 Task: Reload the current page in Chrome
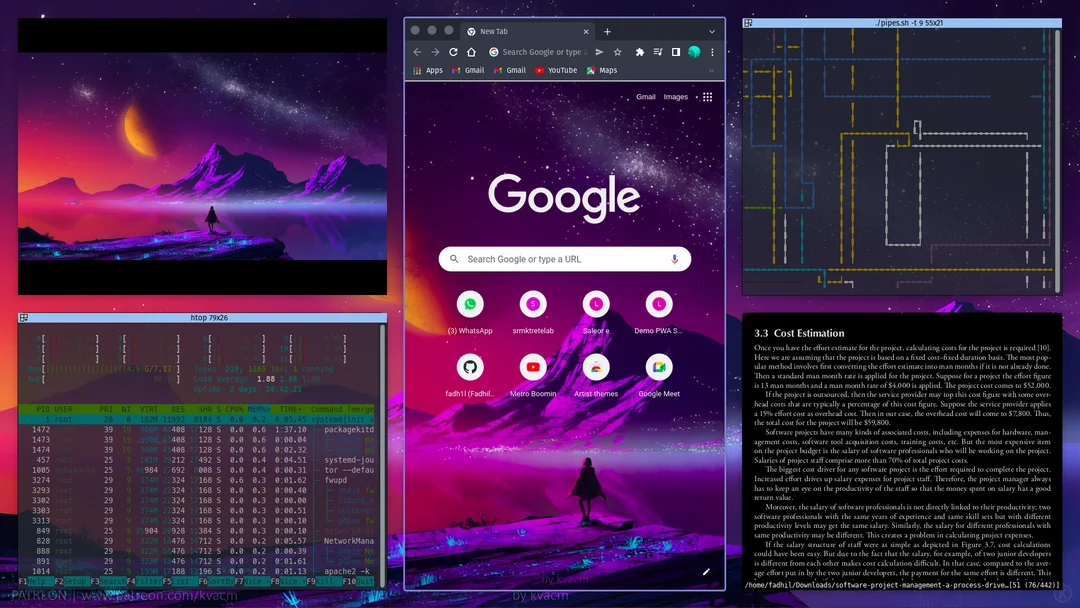453,51
